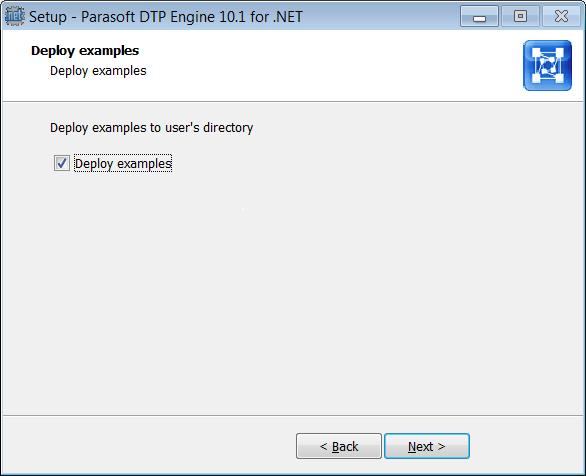Minimize the Setup window
586x476 pixels.
[479, 16]
